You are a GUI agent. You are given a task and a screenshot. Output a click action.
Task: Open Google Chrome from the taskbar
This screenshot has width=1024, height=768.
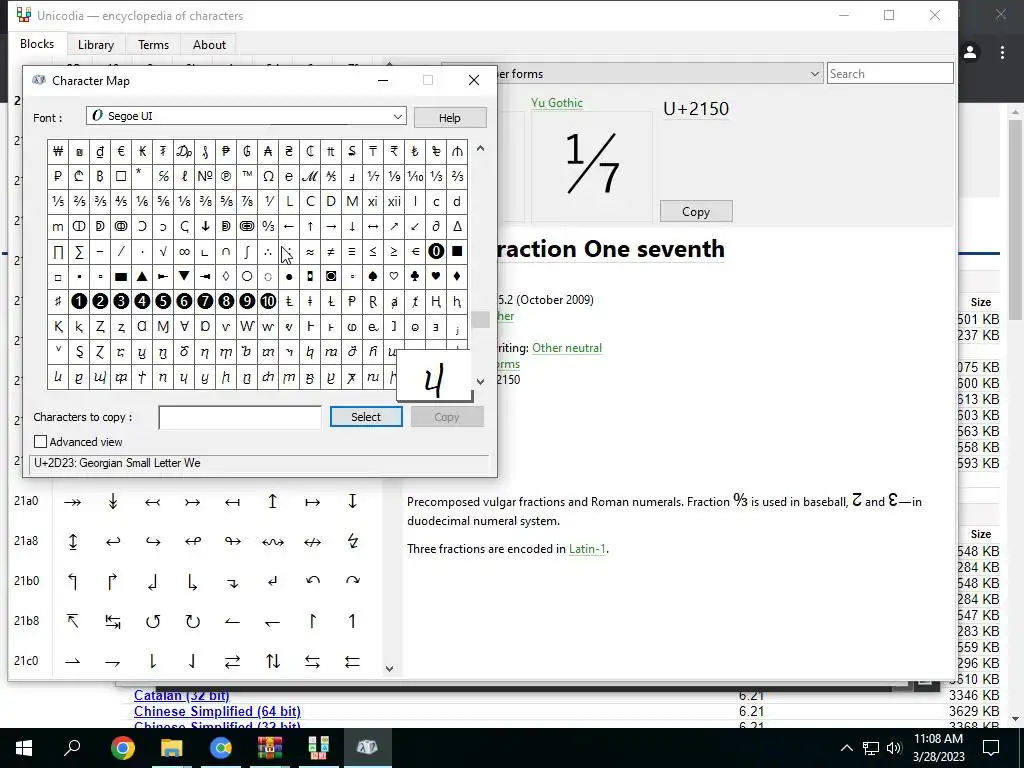[x=122, y=748]
